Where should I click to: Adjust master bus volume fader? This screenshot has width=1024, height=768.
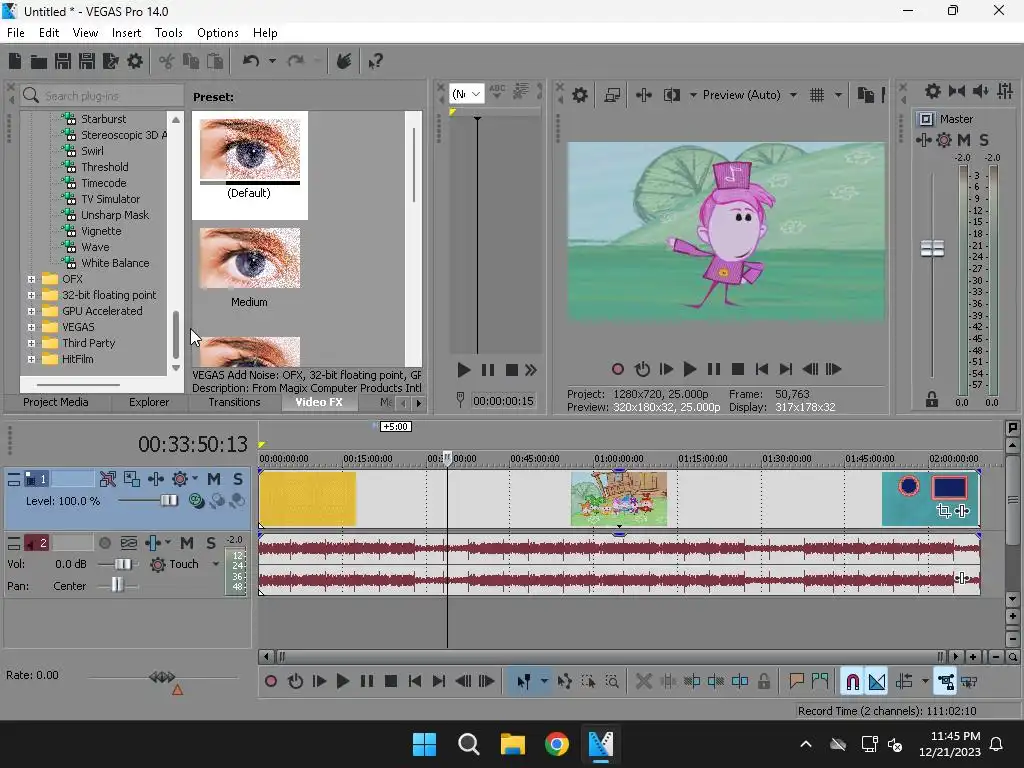coord(932,249)
